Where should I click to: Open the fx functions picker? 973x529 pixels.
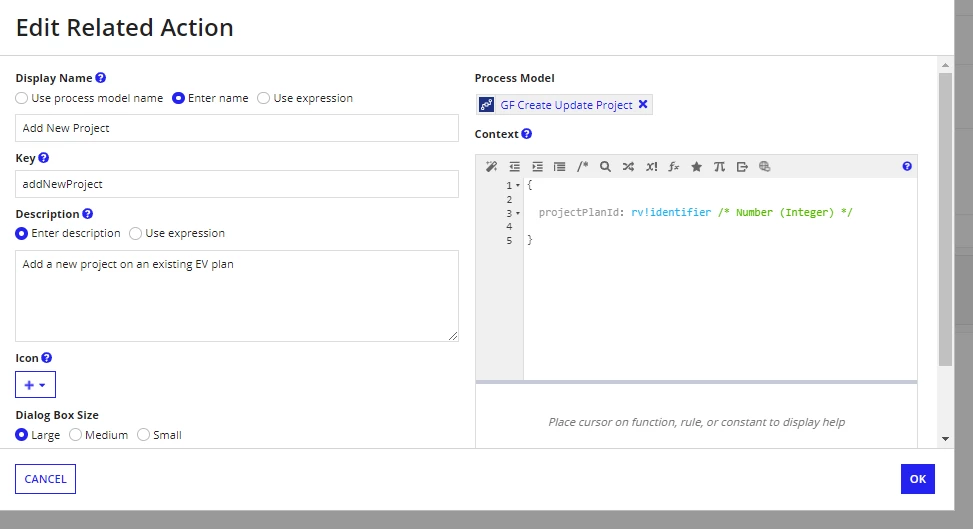[x=674, y=166]
